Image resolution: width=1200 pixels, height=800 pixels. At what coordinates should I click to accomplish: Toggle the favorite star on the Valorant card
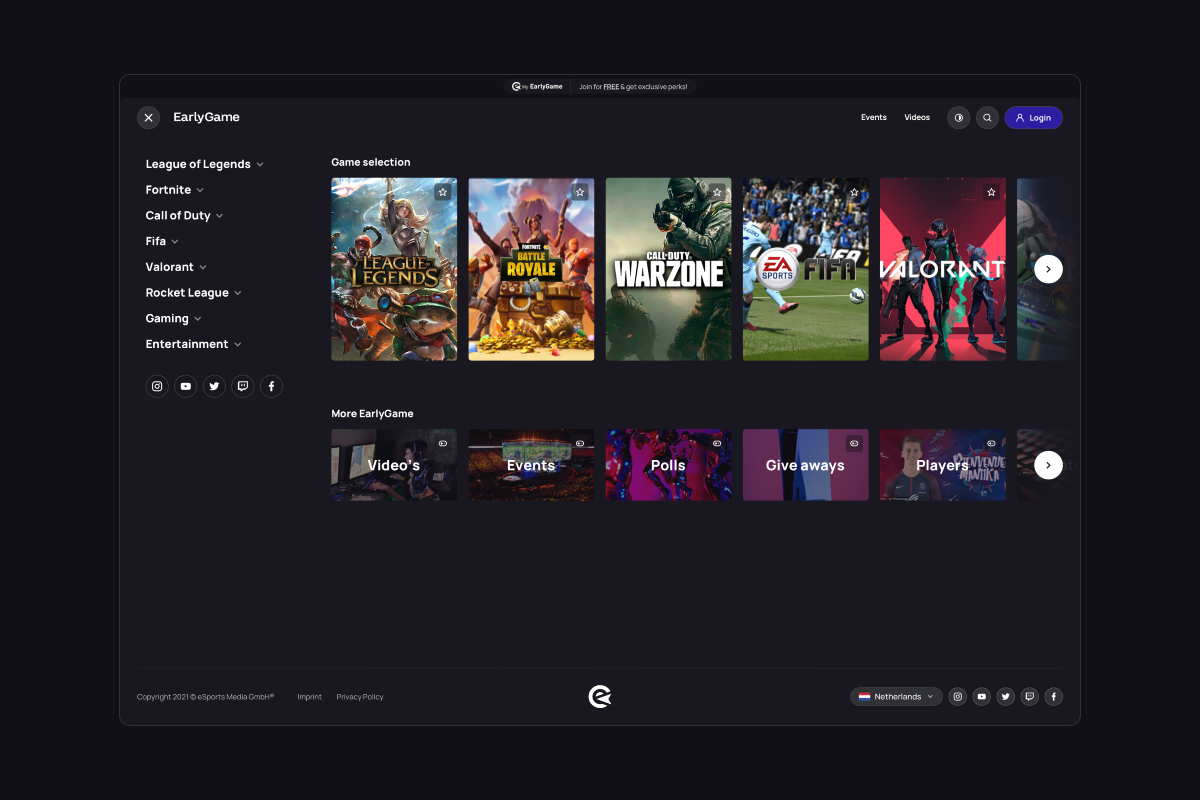[x=991, y=192]
